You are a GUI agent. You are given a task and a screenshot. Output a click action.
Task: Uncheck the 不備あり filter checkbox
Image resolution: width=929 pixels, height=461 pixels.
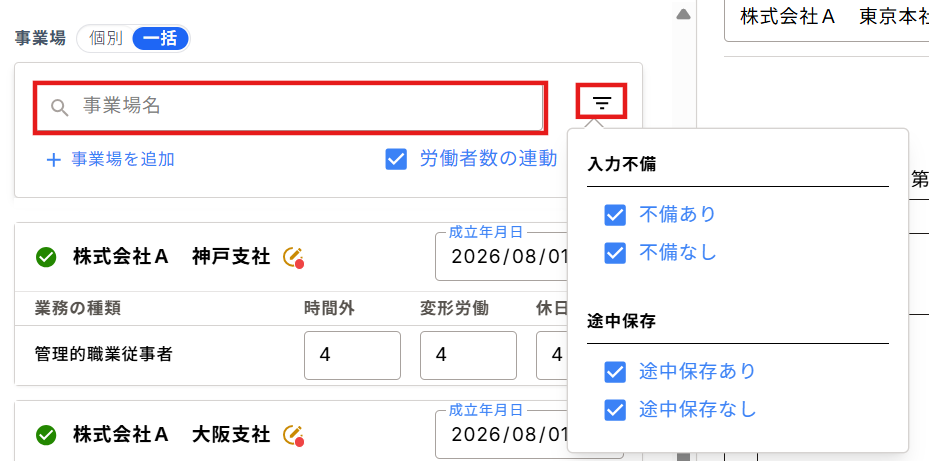point(615,215)
